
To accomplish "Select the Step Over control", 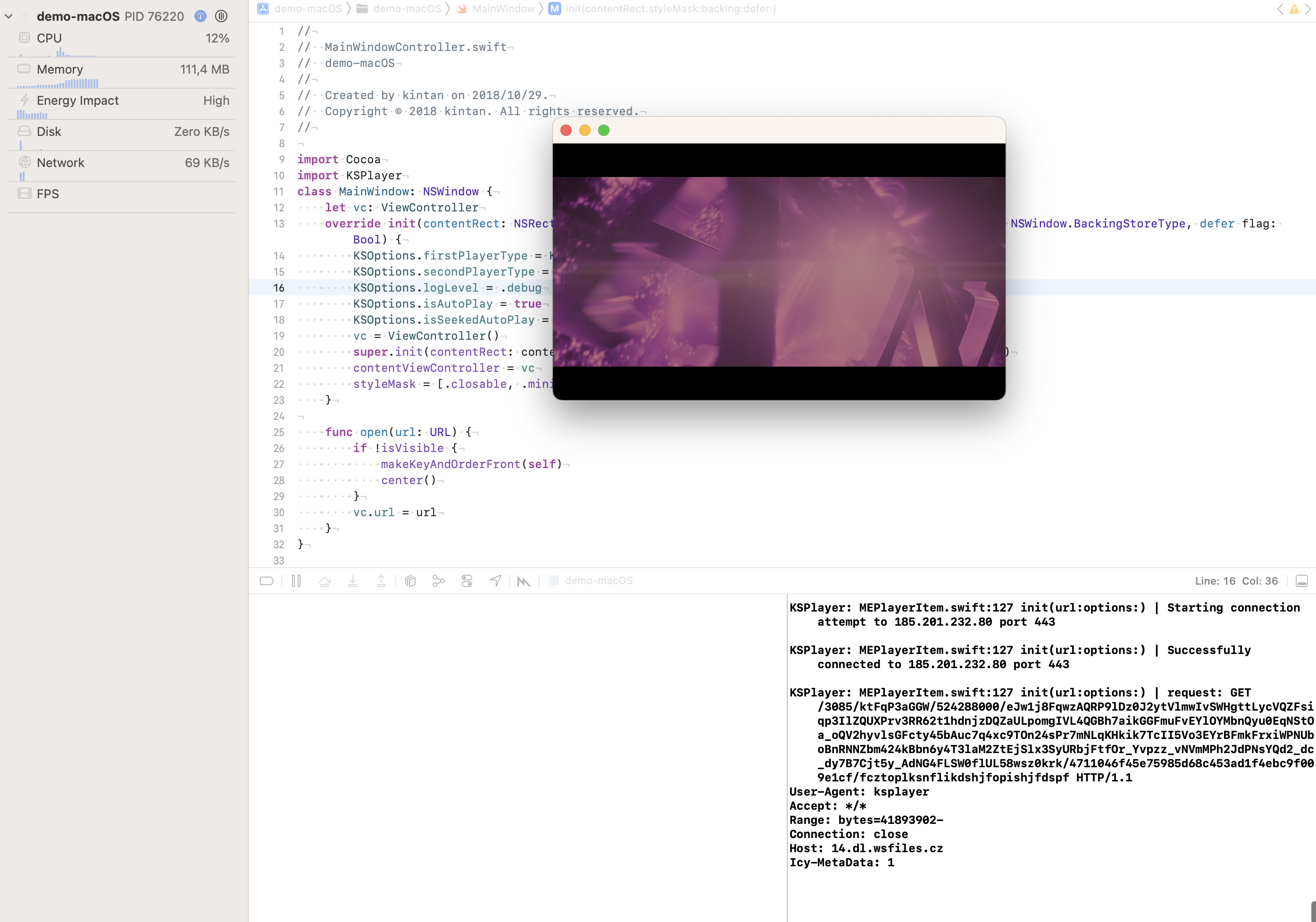I will coord(325,581).
